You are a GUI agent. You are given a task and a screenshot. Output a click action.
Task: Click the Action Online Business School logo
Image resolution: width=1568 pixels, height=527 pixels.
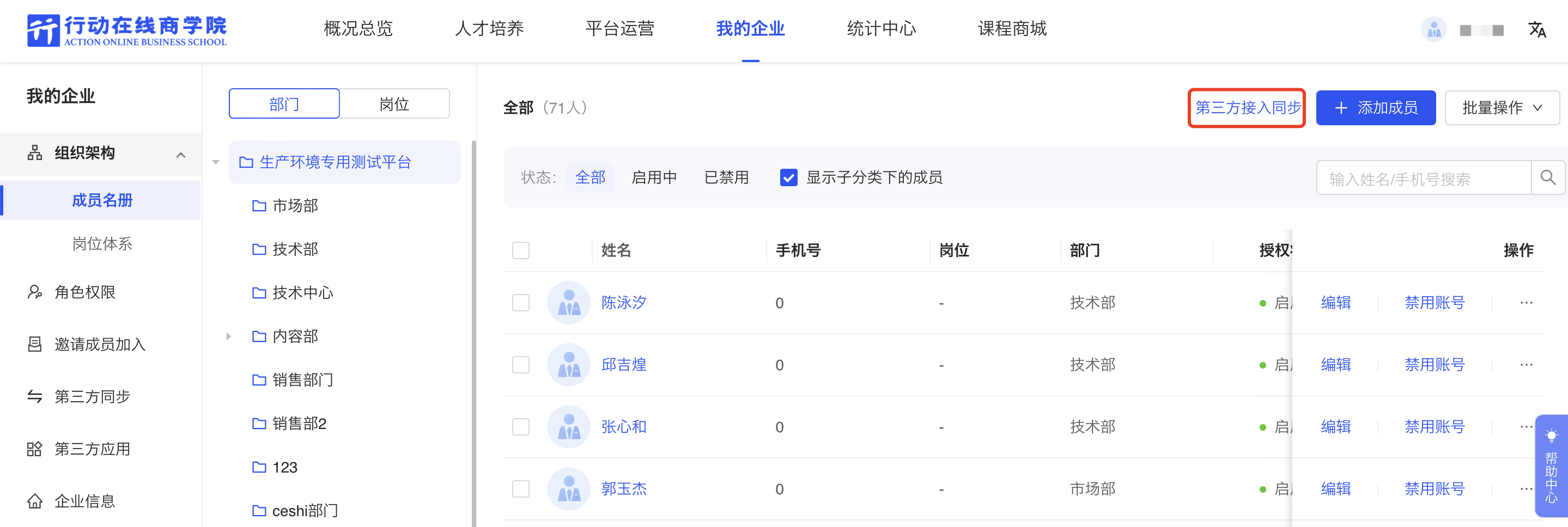pyautogui.click(x=126, y=30)
